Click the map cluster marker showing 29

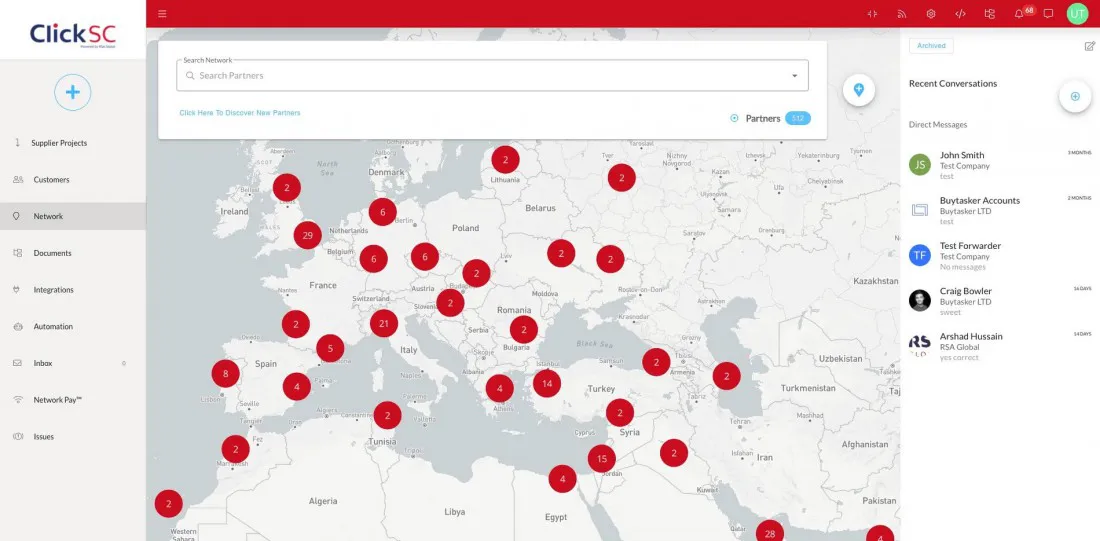[307, 235]
